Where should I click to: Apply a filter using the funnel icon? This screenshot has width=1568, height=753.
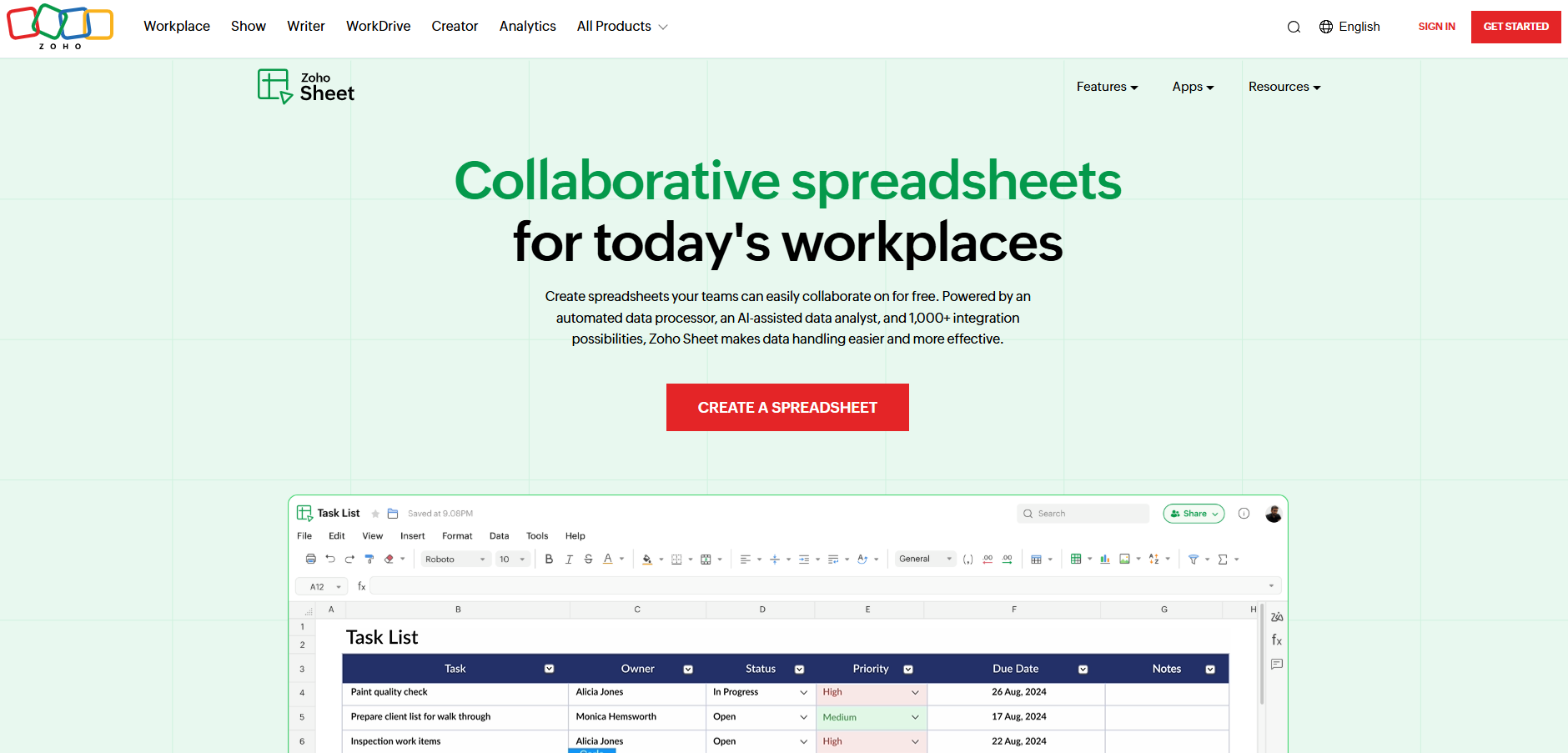(1194, 559)
